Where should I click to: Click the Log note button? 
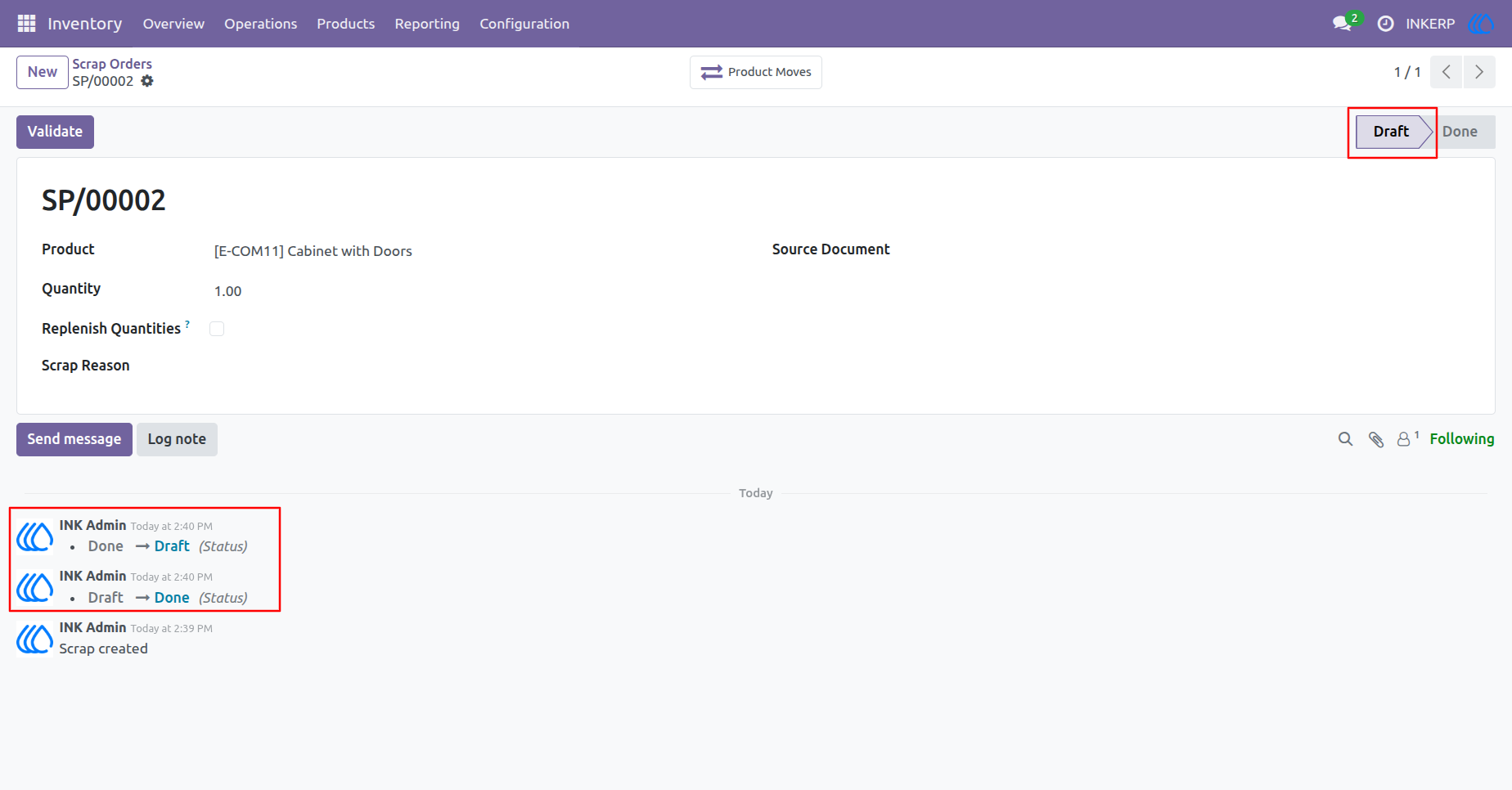[177, 439]
